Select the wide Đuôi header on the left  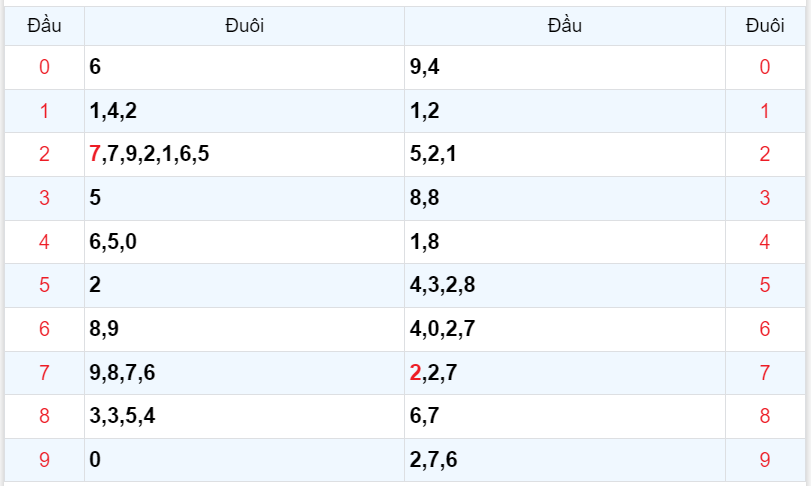[244, 26]
